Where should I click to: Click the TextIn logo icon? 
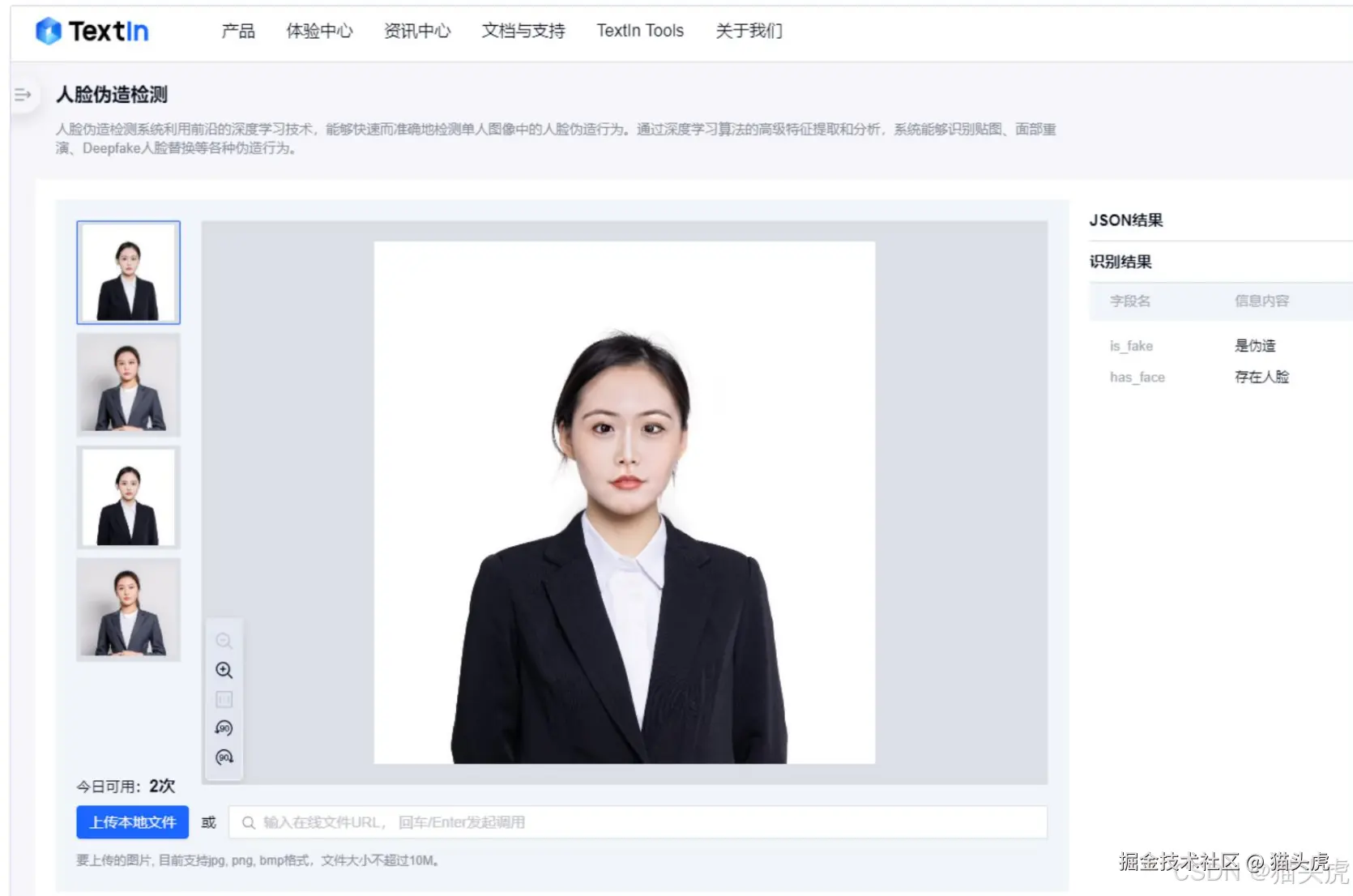pos(47,31)
